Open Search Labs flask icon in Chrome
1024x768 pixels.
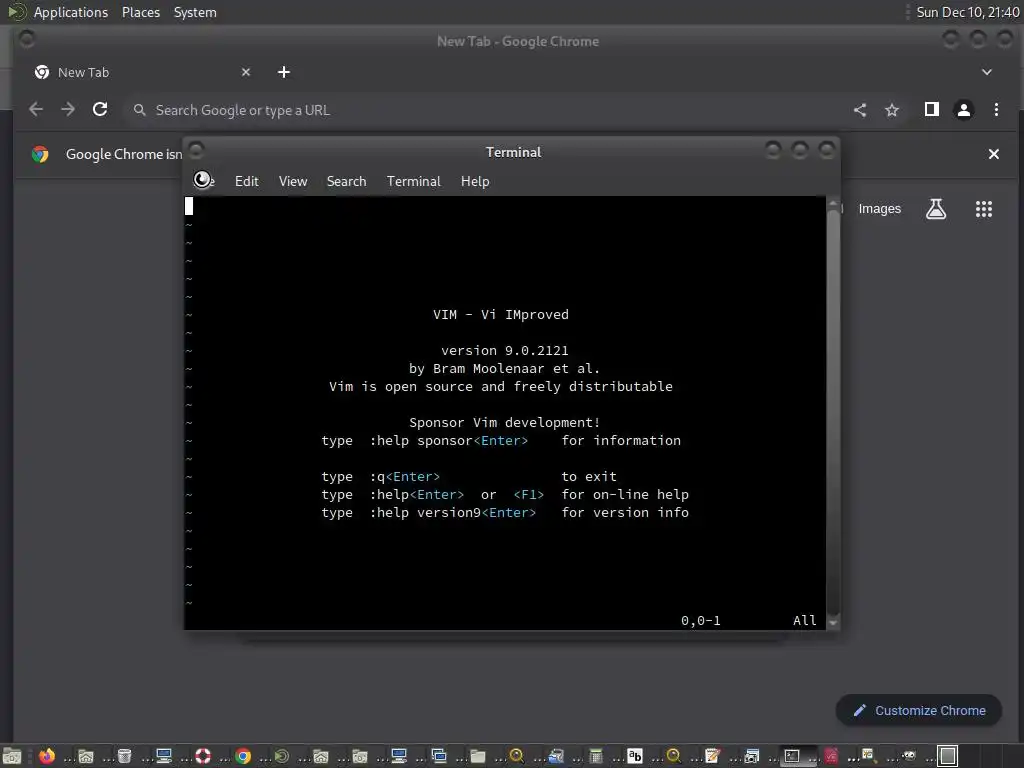coord(936,209)
